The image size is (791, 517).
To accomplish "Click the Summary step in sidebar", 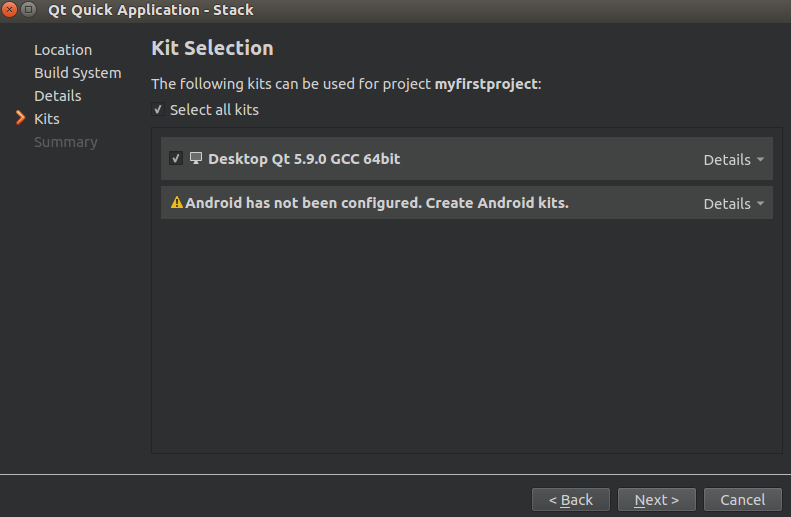I will point(66,142).
